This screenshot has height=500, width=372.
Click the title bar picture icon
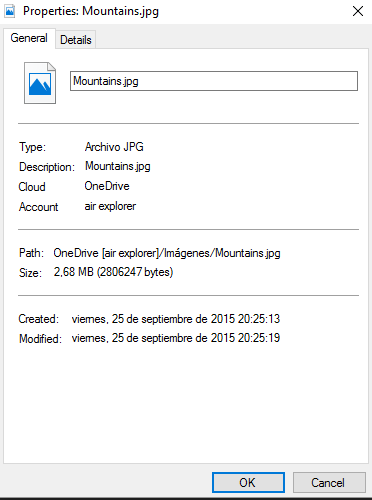coord(10,11)
